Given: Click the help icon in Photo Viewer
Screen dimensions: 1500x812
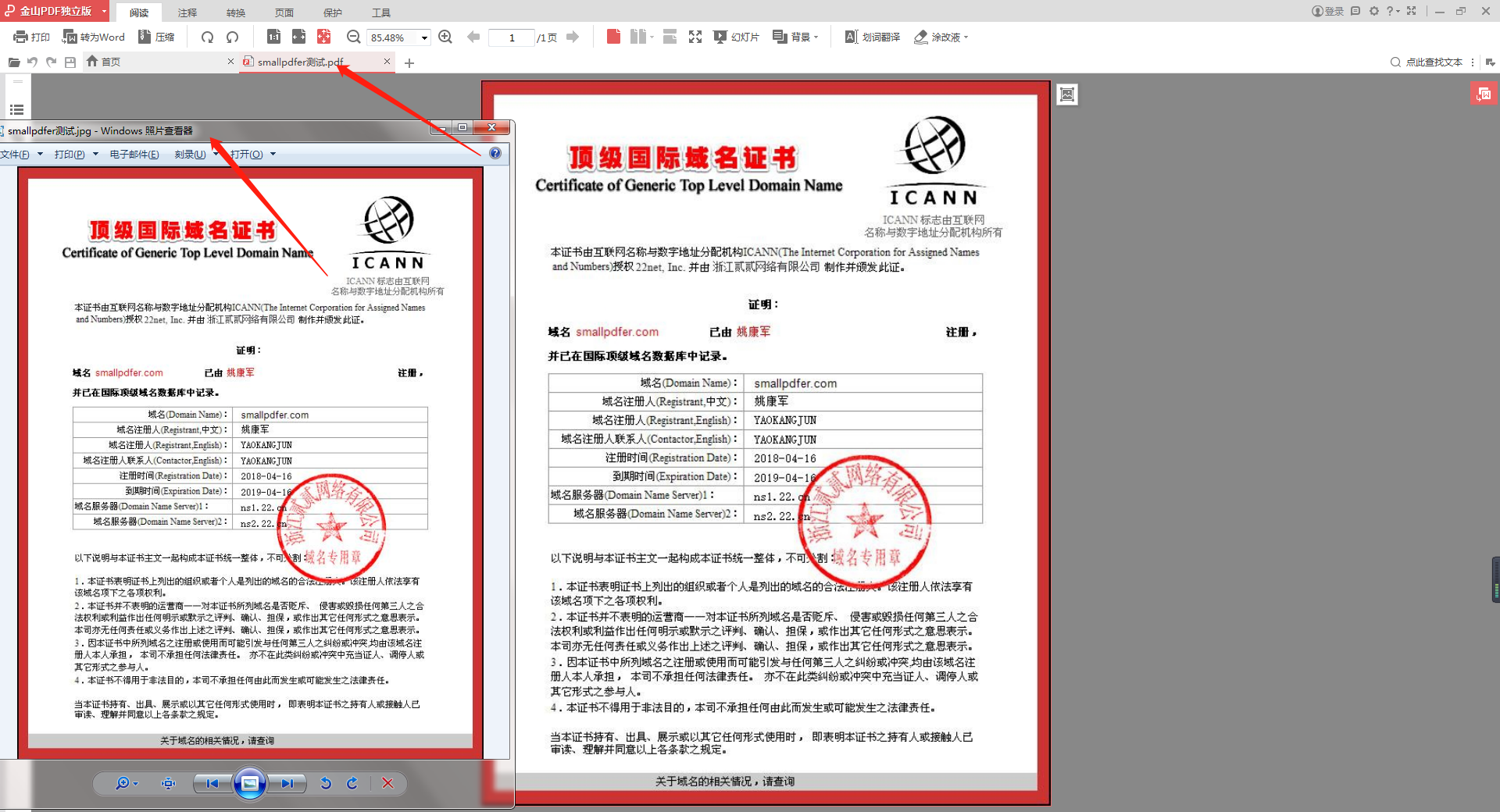Looking at the screenshot, I should point(495,153).
